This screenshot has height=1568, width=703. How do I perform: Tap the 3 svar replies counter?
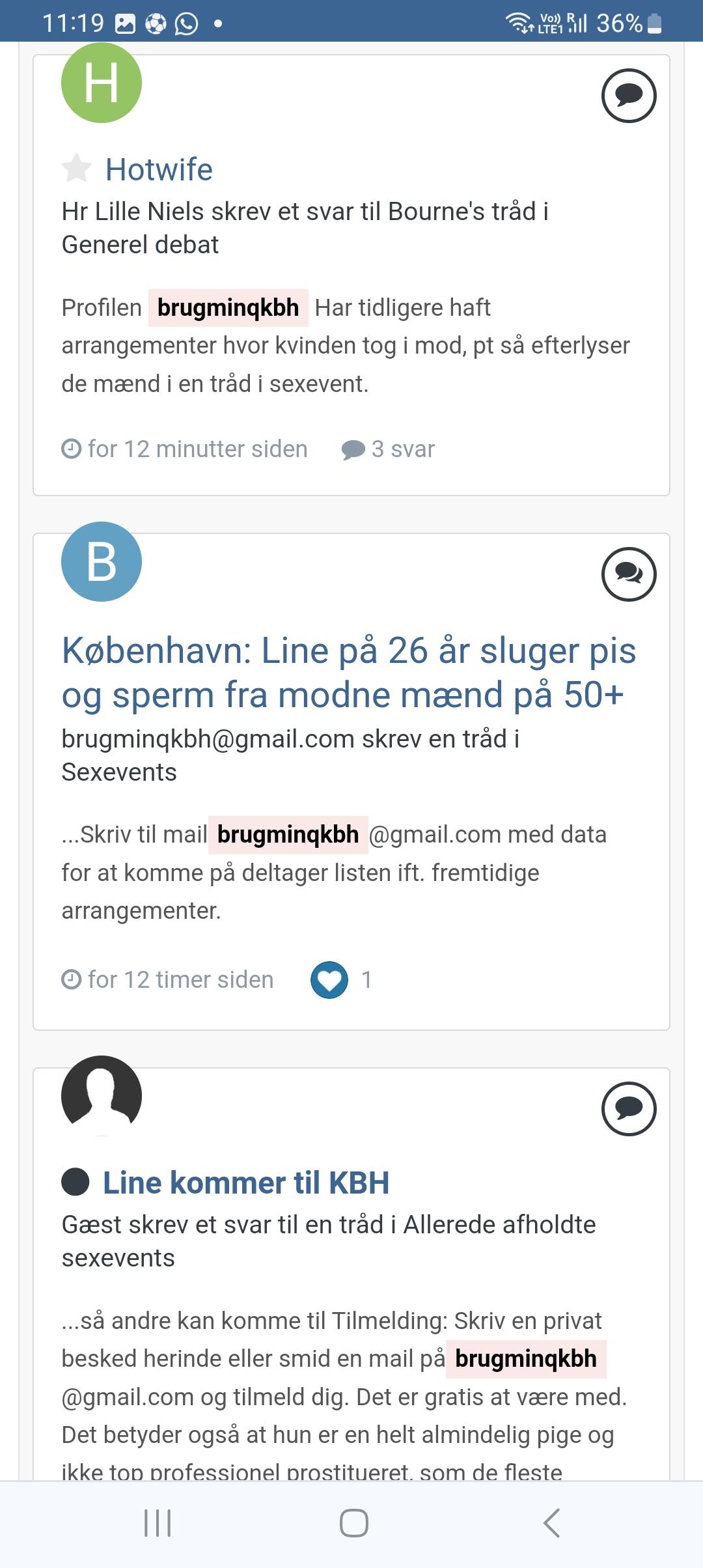point(388,449)
